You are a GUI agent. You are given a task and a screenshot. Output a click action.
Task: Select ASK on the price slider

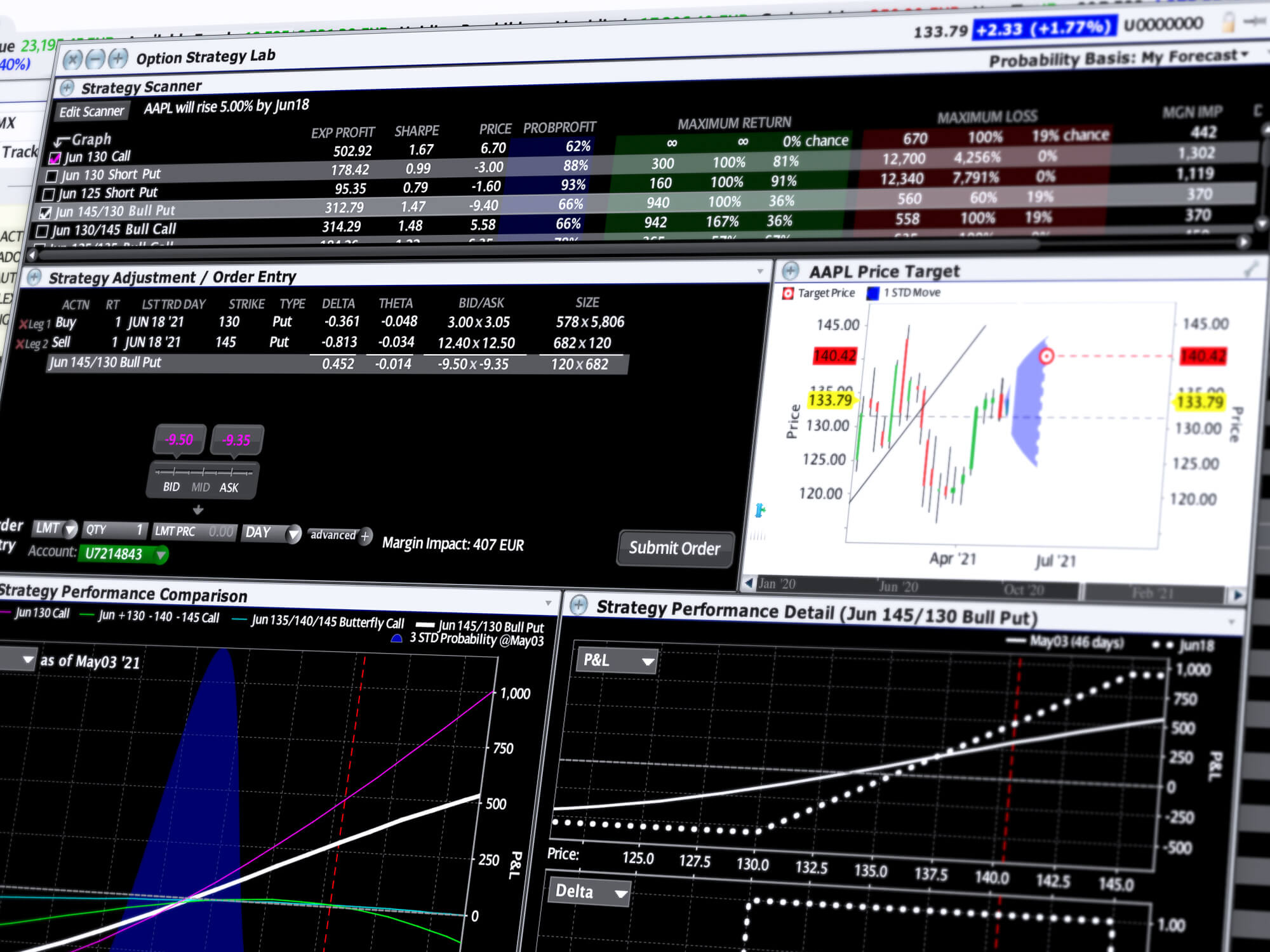click(229, 488)
